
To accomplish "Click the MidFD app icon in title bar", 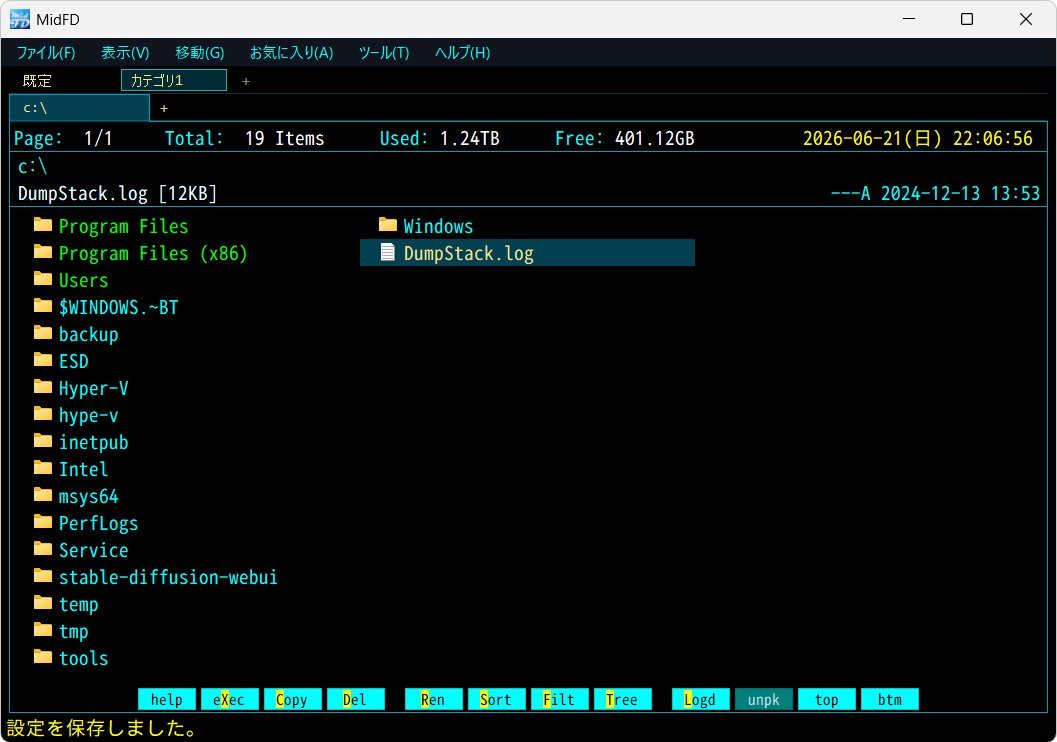I will coord(20,19).
